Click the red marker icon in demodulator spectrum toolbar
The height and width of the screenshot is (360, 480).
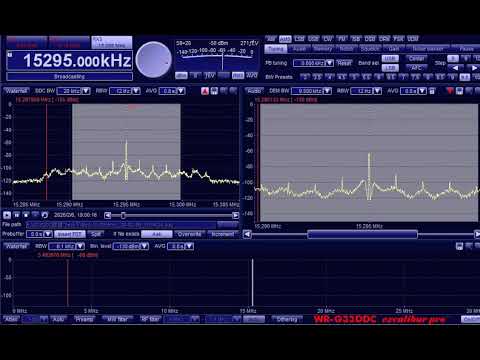pos(450,91)
